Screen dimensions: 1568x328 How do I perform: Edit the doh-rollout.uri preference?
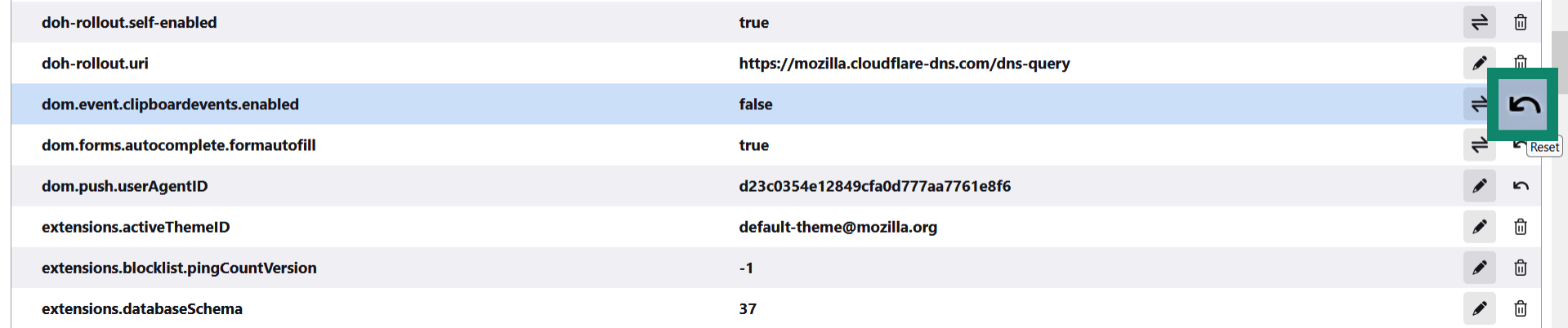pyautogui.click(x=1479, y=63)
